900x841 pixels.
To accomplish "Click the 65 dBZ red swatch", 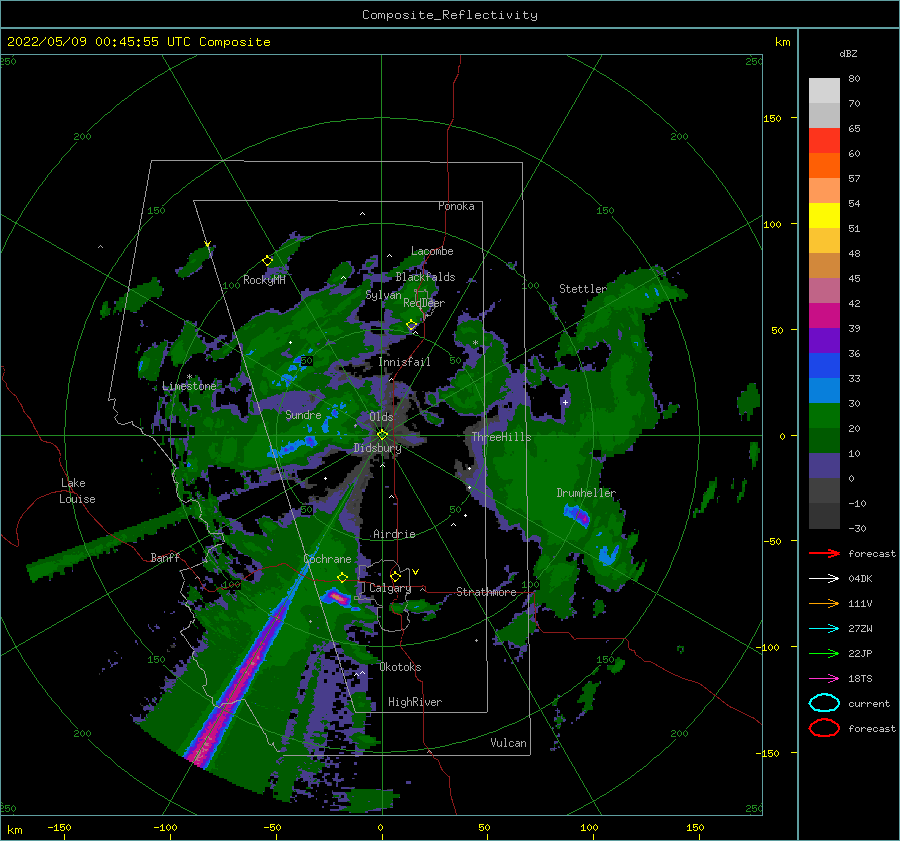I will [x=824, y=140].
